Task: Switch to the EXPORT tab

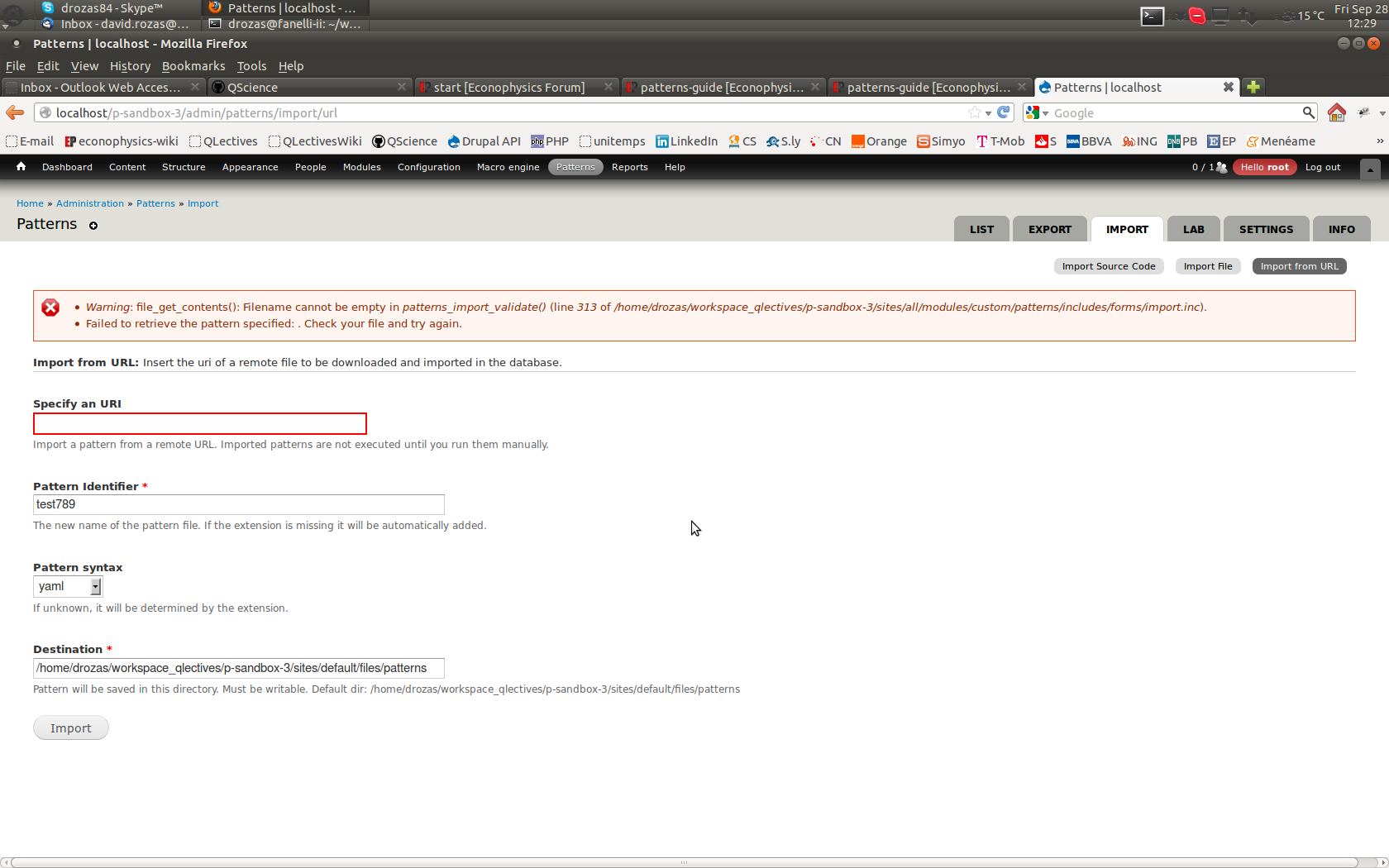Action: (x=1049, y=229)
